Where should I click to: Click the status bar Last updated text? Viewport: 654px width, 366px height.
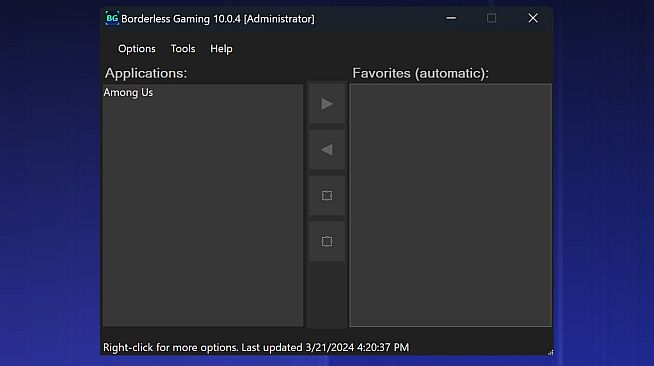tap(325, 347)
